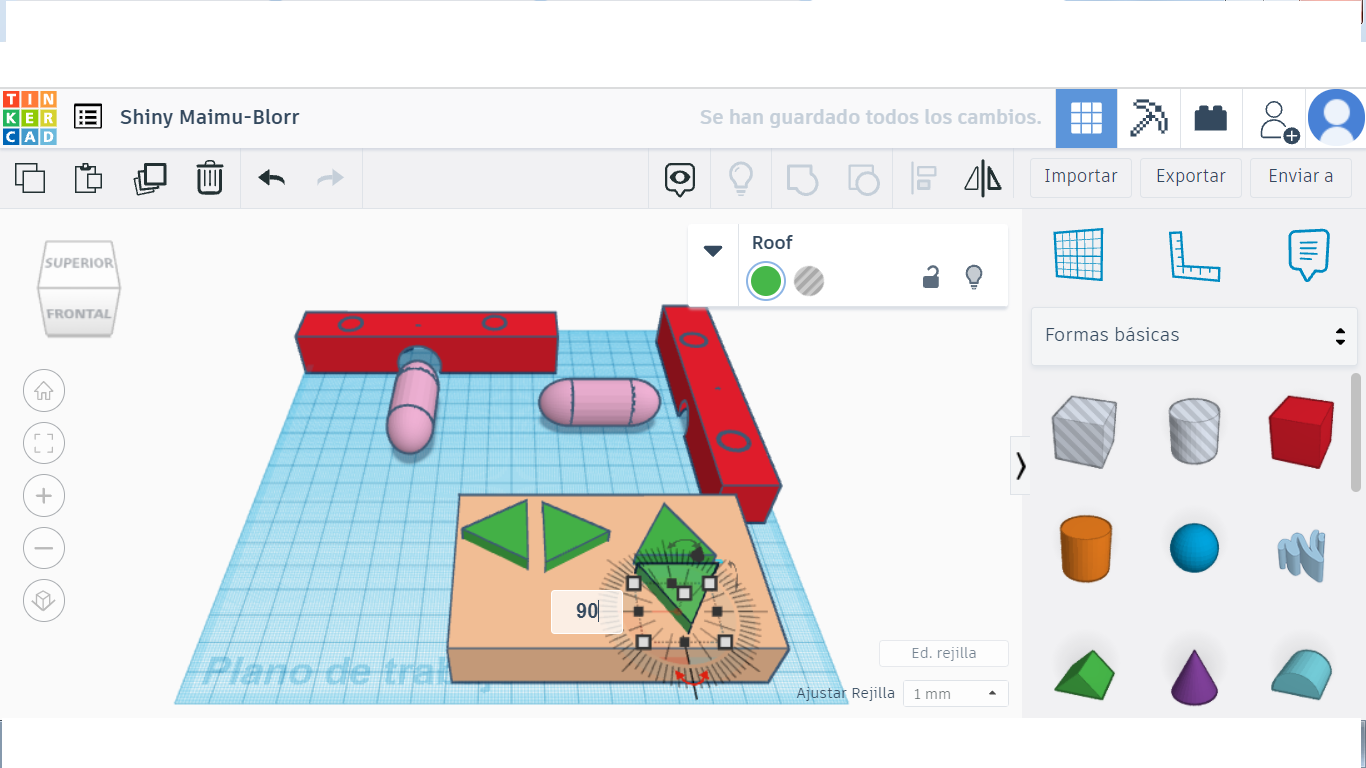The width and height of the screenshot is (1366, 768).
Task: Pick the red Box shape
Action: click(x=1301, y=431)
